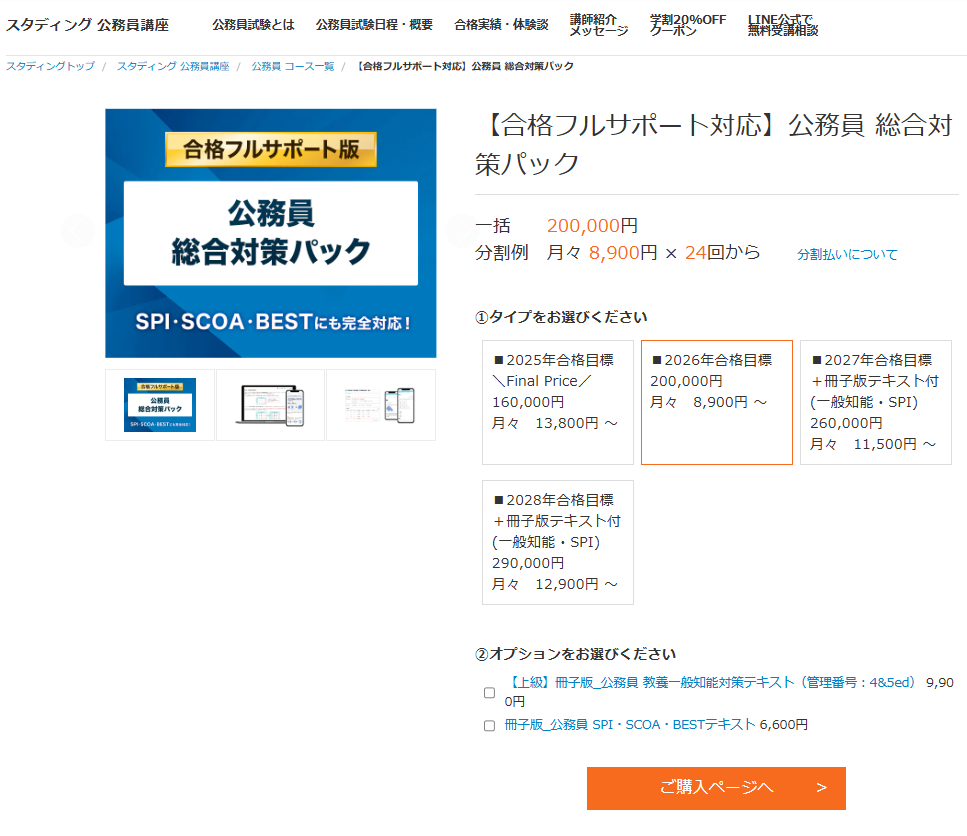Viewport: 967px width, 836px height.
Task: Click the main 公務員総合対策パック product image
Action: pyautogui.click(x=271, y=233)
